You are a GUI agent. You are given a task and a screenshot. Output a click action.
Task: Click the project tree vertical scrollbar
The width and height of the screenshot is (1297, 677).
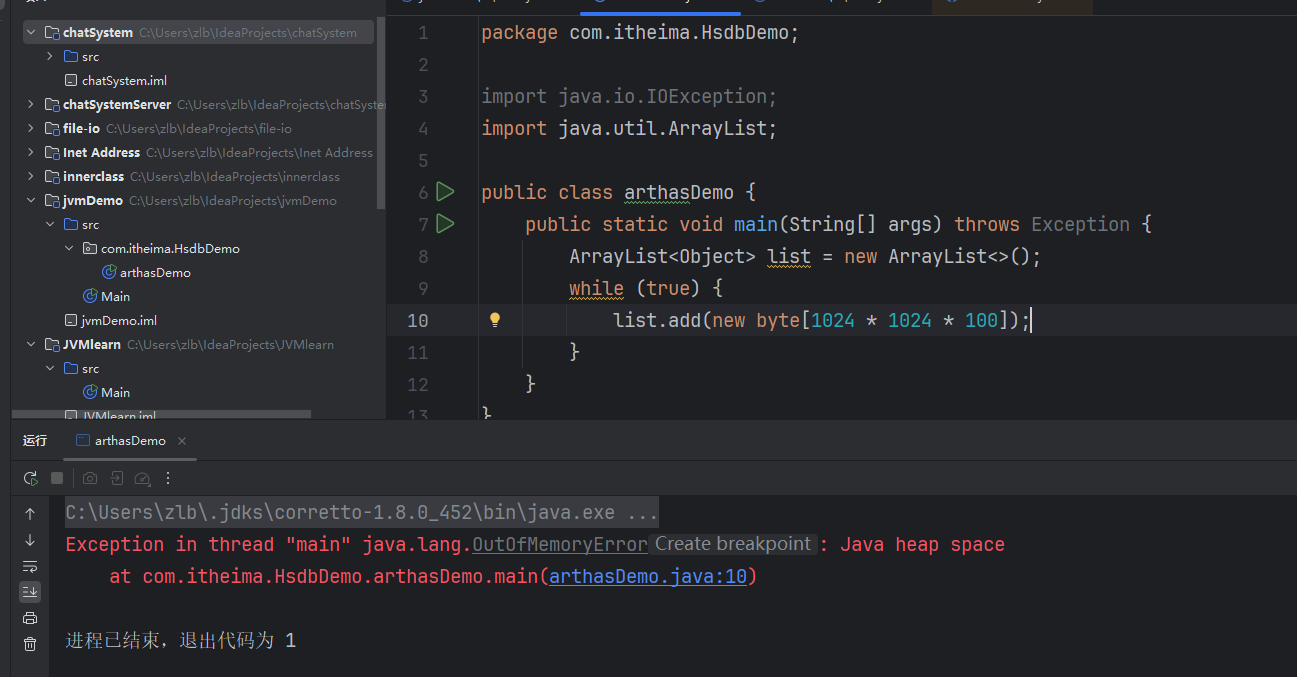tap(381, 113)
